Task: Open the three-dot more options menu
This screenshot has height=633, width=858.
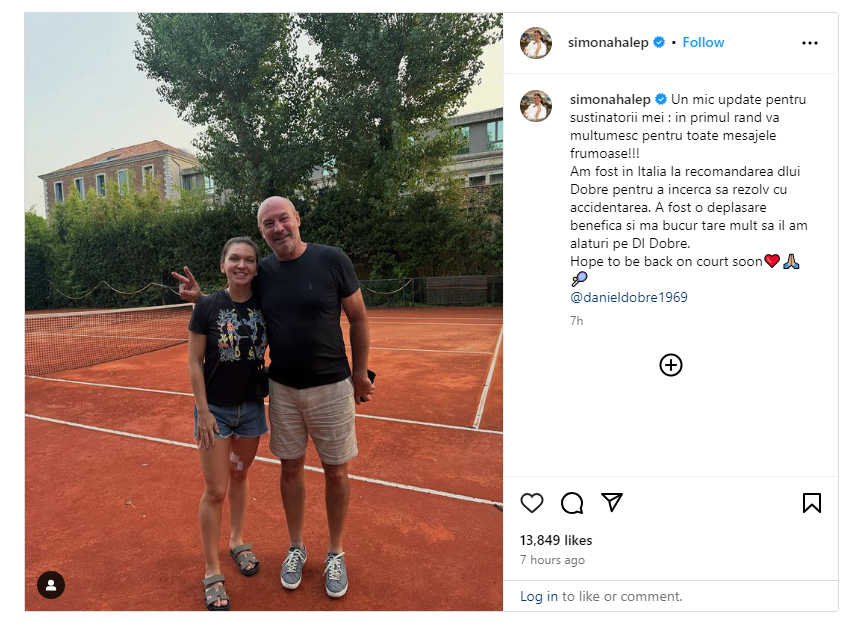Action: [810, 43]
